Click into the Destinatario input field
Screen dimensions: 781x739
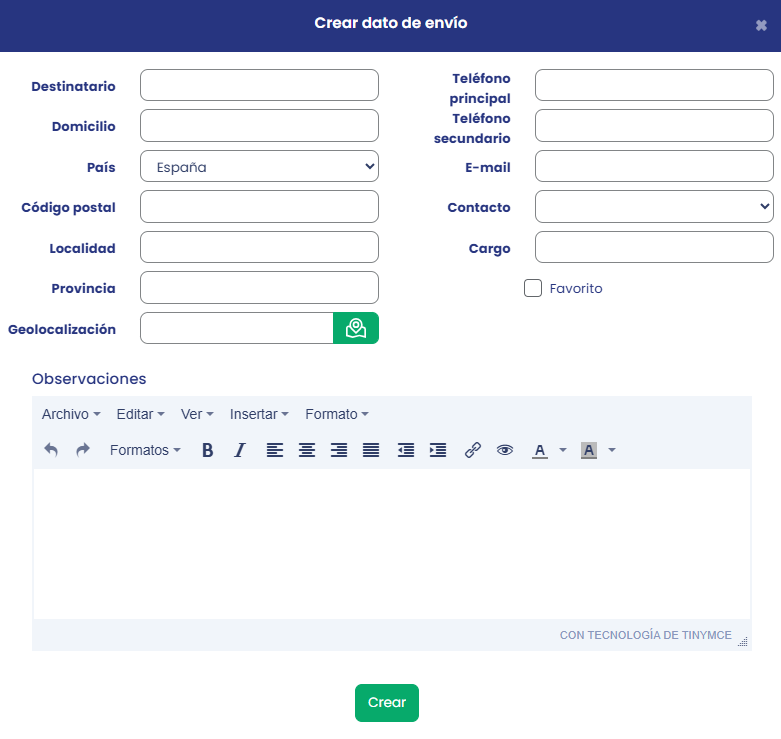point(259,86)
